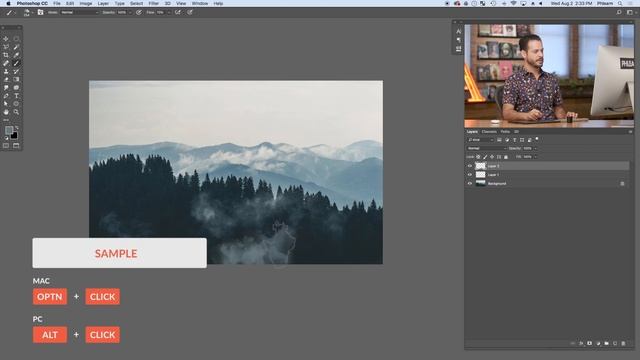Viewport: 640px width, 360px height.
Task: Open the brush preset picker dropdown
Action: pos(32,12)
